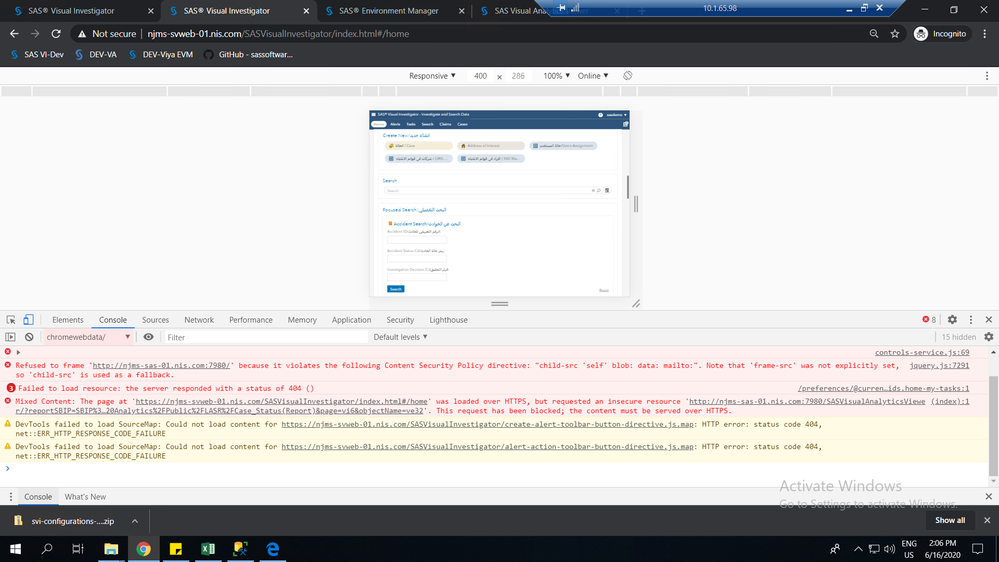Click the inspect element picker icon
Screen dimensions: 999x562
click(x=11, y=320)
